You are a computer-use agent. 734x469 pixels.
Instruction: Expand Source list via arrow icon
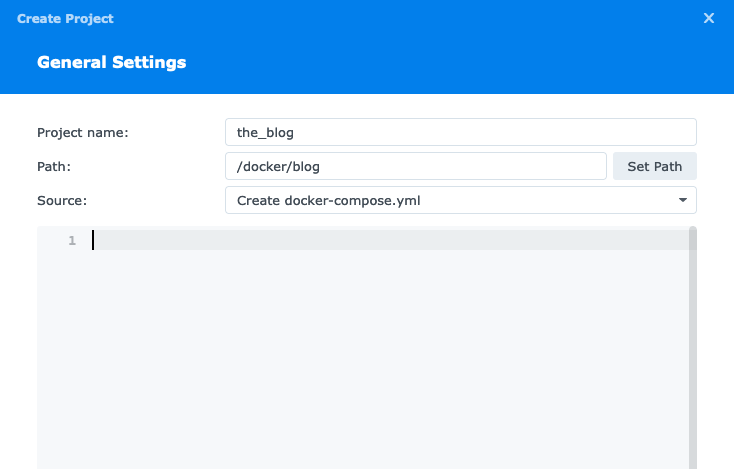pyautogui.click(x=683, y=200)
